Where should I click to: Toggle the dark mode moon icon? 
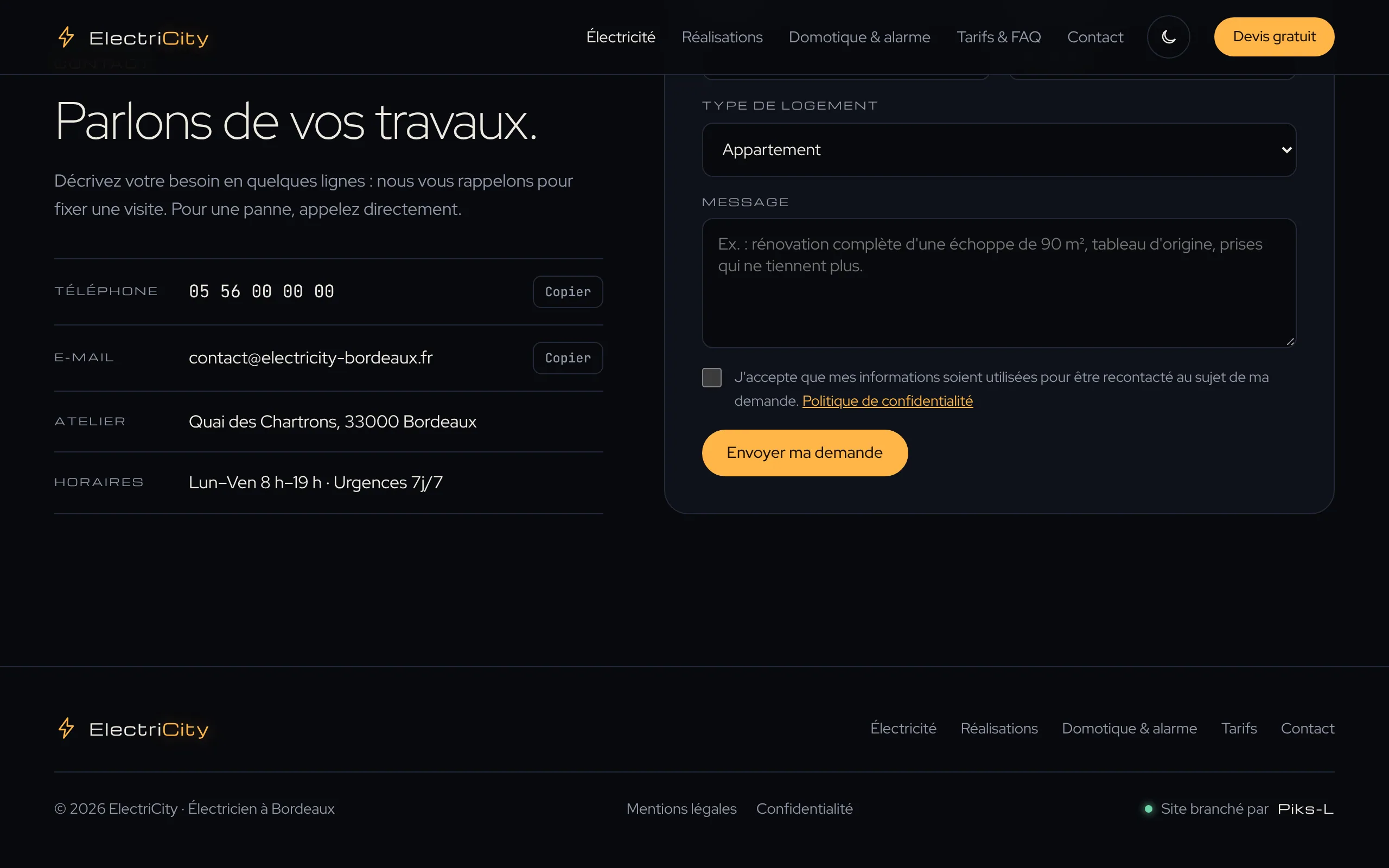[x=1168, y=37]
